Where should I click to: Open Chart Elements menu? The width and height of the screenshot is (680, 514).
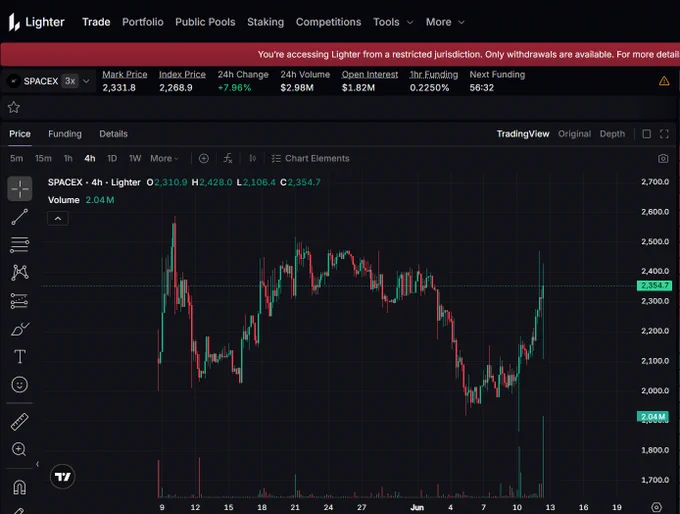point(311,159)
